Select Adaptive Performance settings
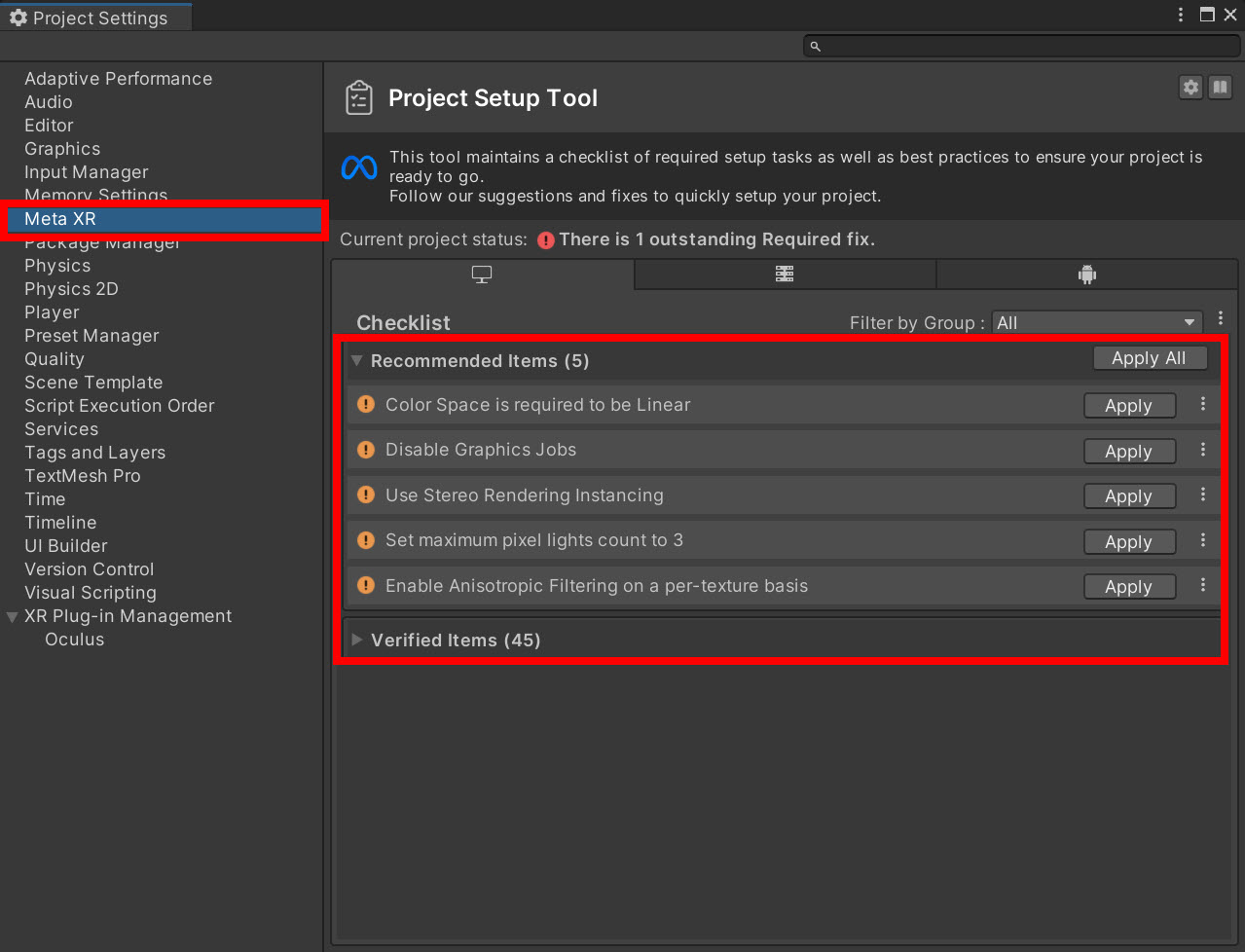Screen dimensions: 1245x952 [118, 79]
